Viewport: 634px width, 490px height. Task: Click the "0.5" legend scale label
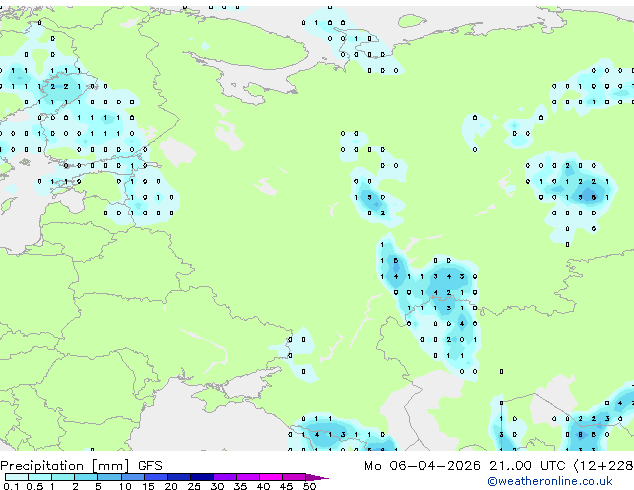coord(35,486)
